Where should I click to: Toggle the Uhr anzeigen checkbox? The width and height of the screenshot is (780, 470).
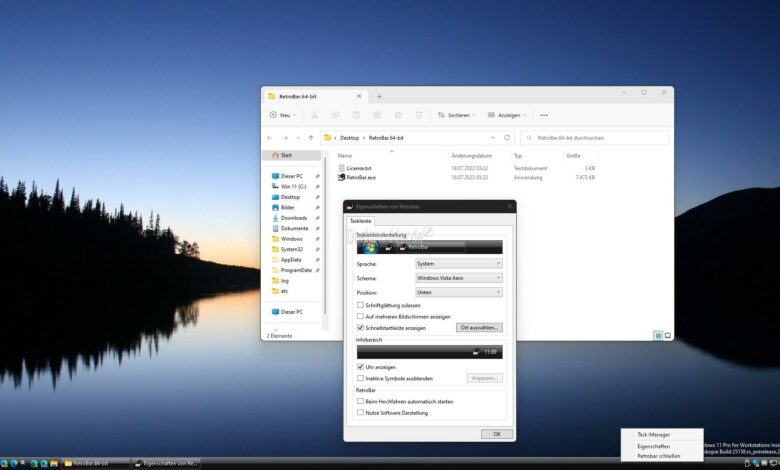coord(361,367)
